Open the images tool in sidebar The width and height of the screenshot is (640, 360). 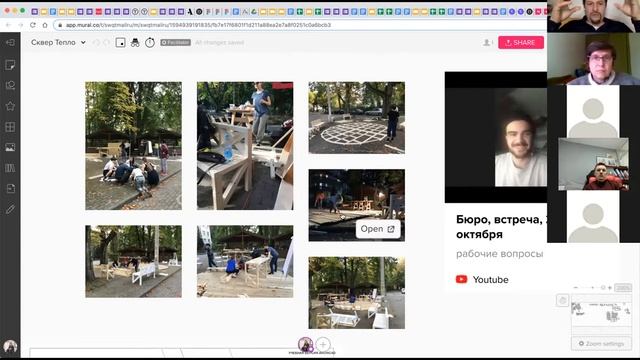click(x=10, y=147)
